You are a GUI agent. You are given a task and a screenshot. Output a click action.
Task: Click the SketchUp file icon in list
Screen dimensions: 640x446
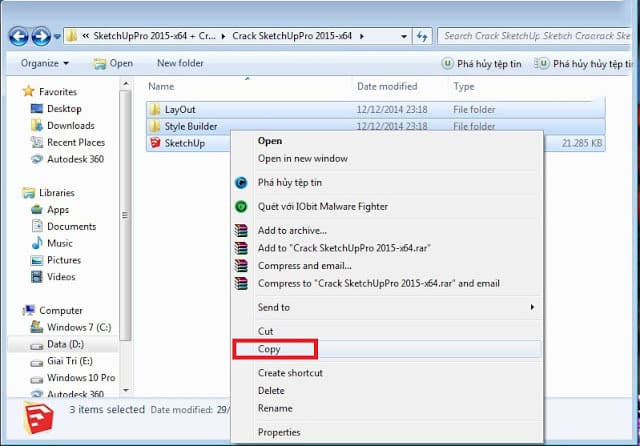(x=155, y=143)
